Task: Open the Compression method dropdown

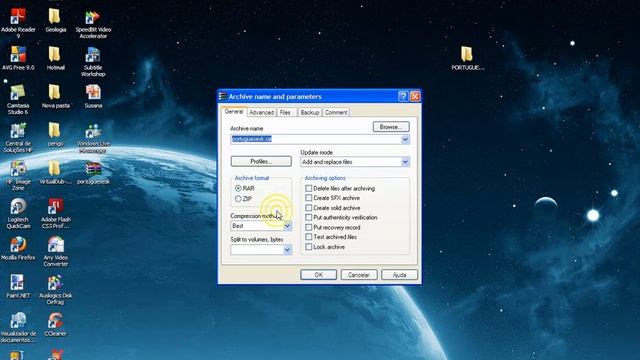Action: coord(287,226)
